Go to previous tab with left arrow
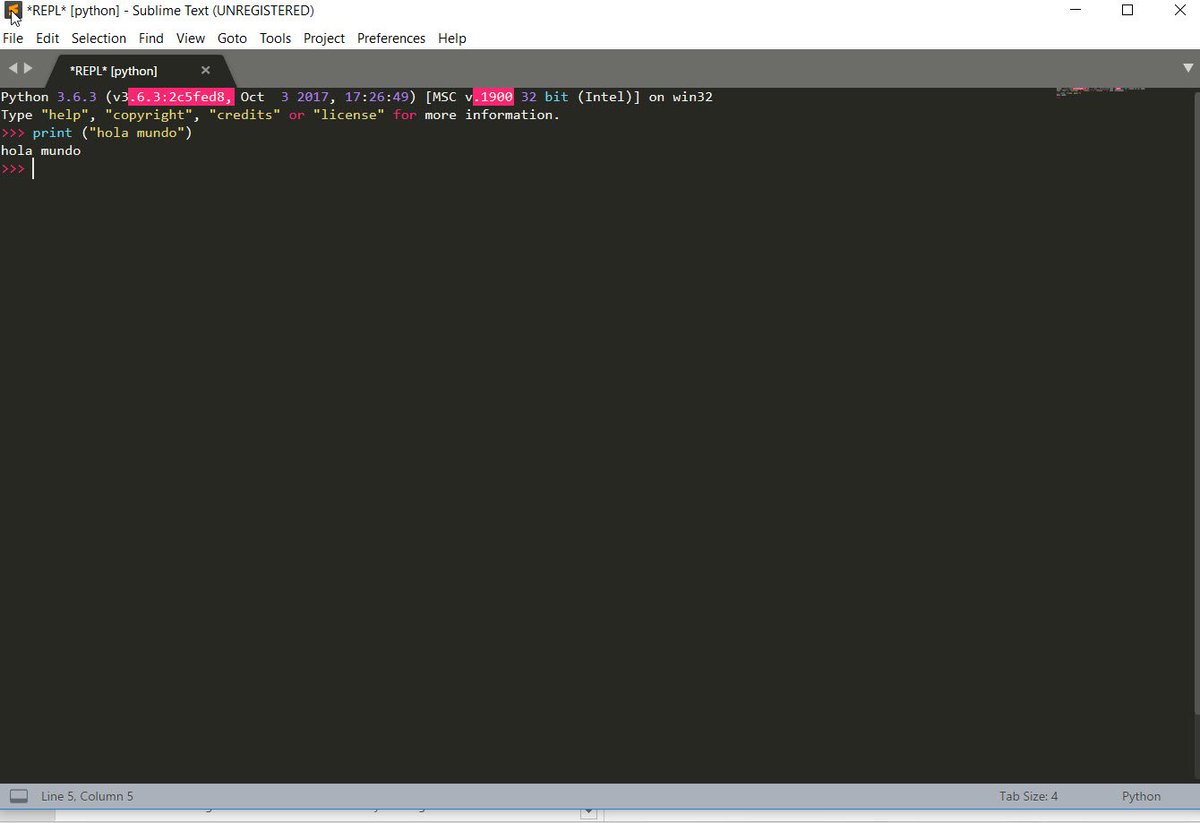Viewport: 1200px width, 823px height. tap(13, 68)
